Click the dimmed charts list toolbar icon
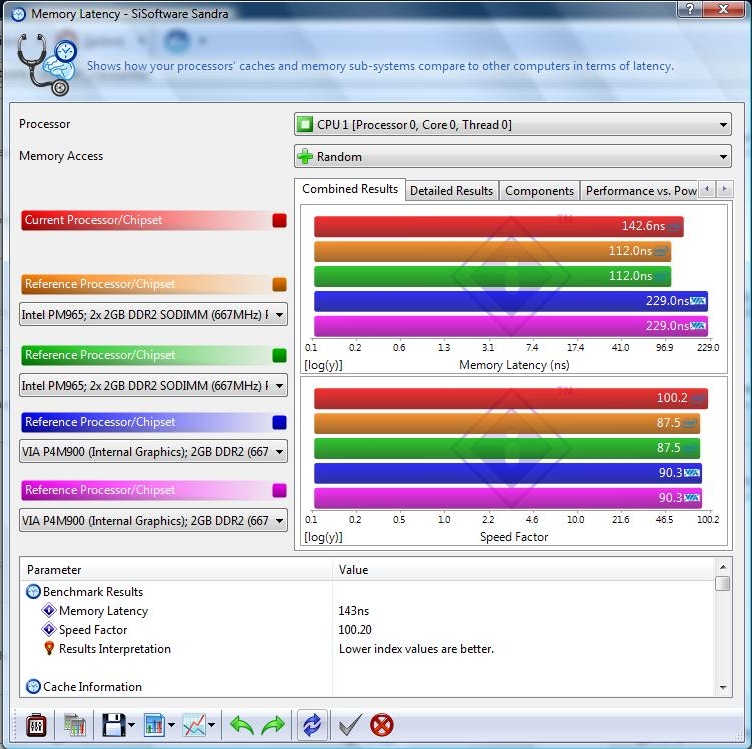Viewport: 752px width, 749px height. click(x=74, y=726)
